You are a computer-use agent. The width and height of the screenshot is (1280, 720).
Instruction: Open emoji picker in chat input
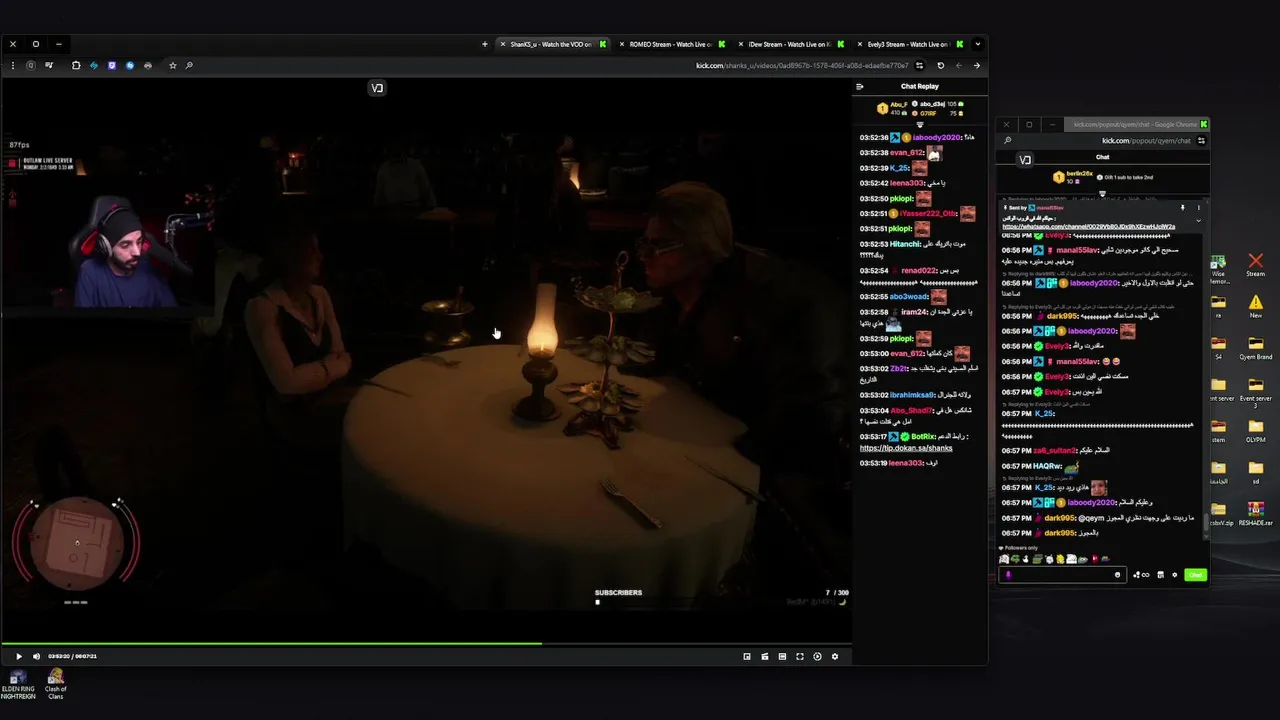(1117, 575)
